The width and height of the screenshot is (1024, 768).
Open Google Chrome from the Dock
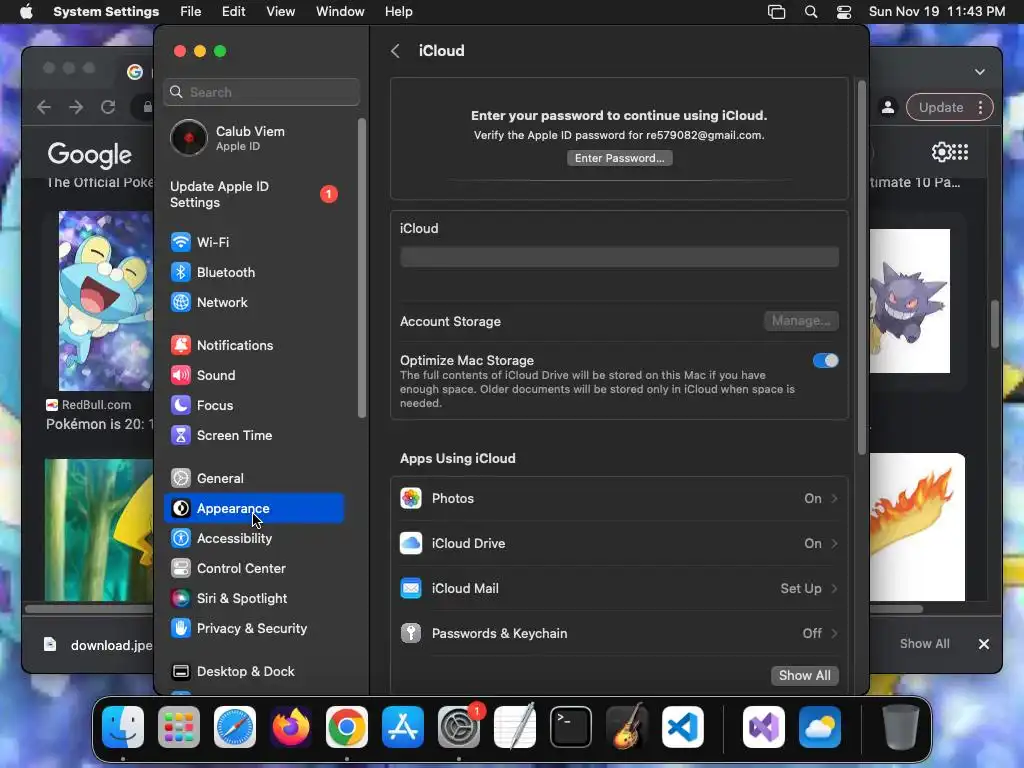347,727
